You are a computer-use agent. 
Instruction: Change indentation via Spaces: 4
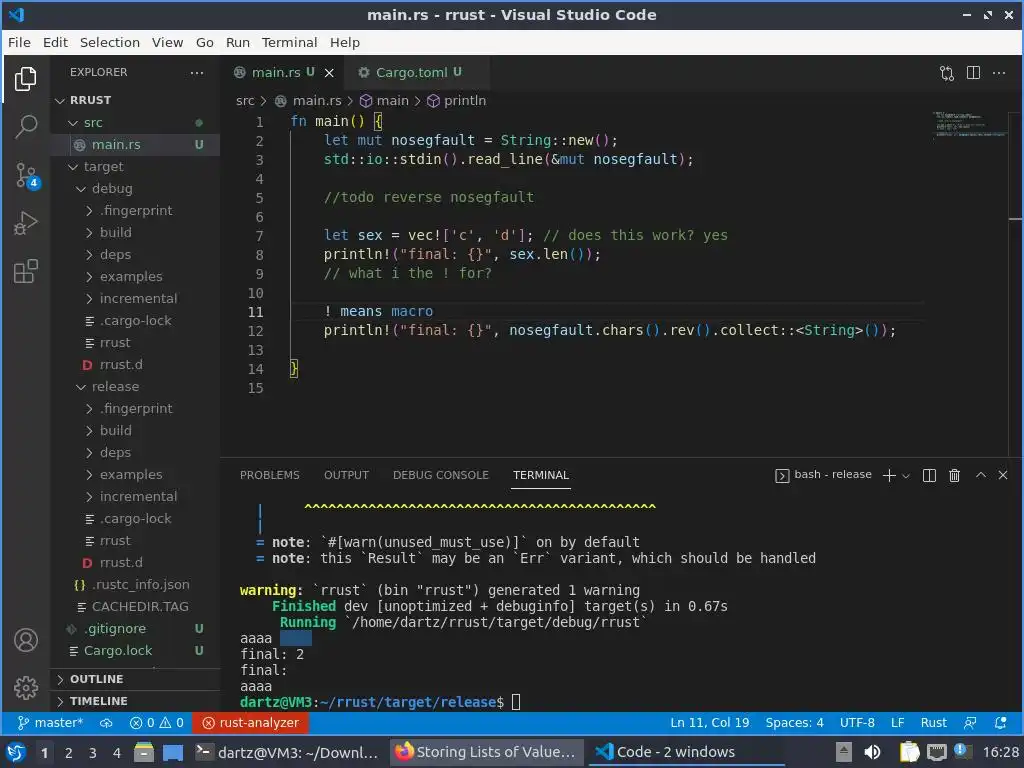click(794, 722)
